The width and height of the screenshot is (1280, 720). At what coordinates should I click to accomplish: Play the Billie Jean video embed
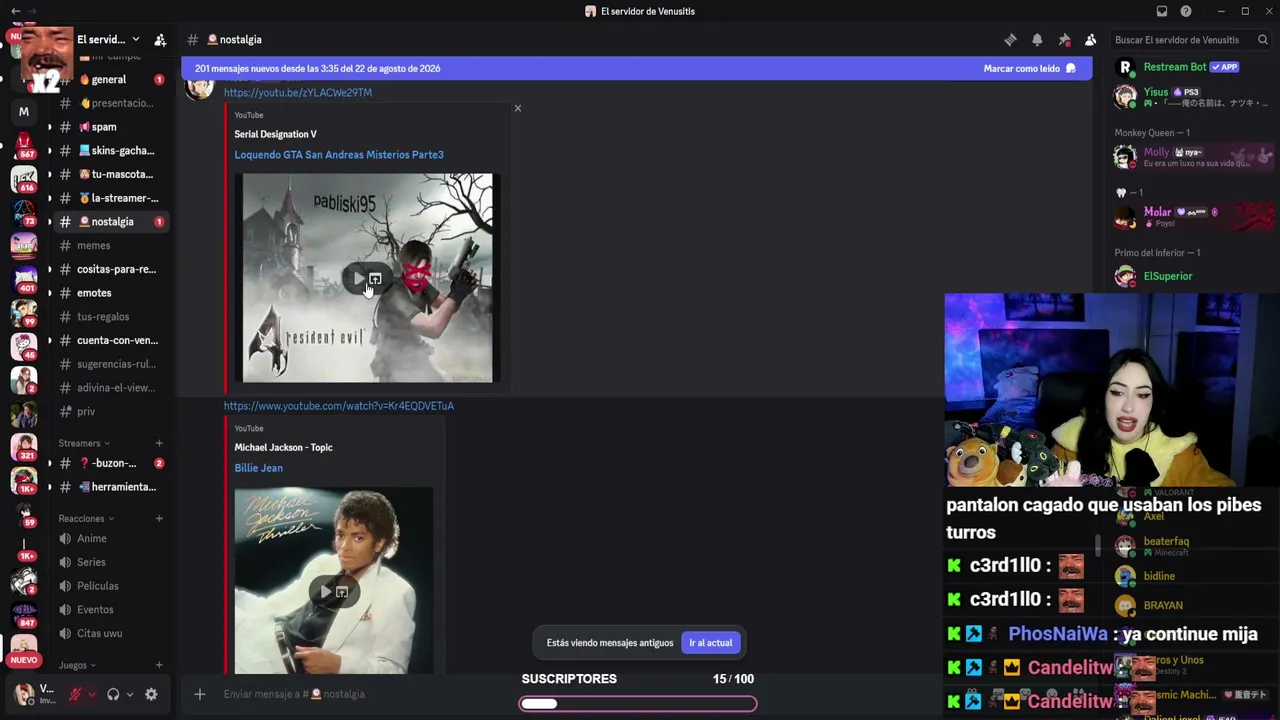pyautogui.click(x=324, y=592)
